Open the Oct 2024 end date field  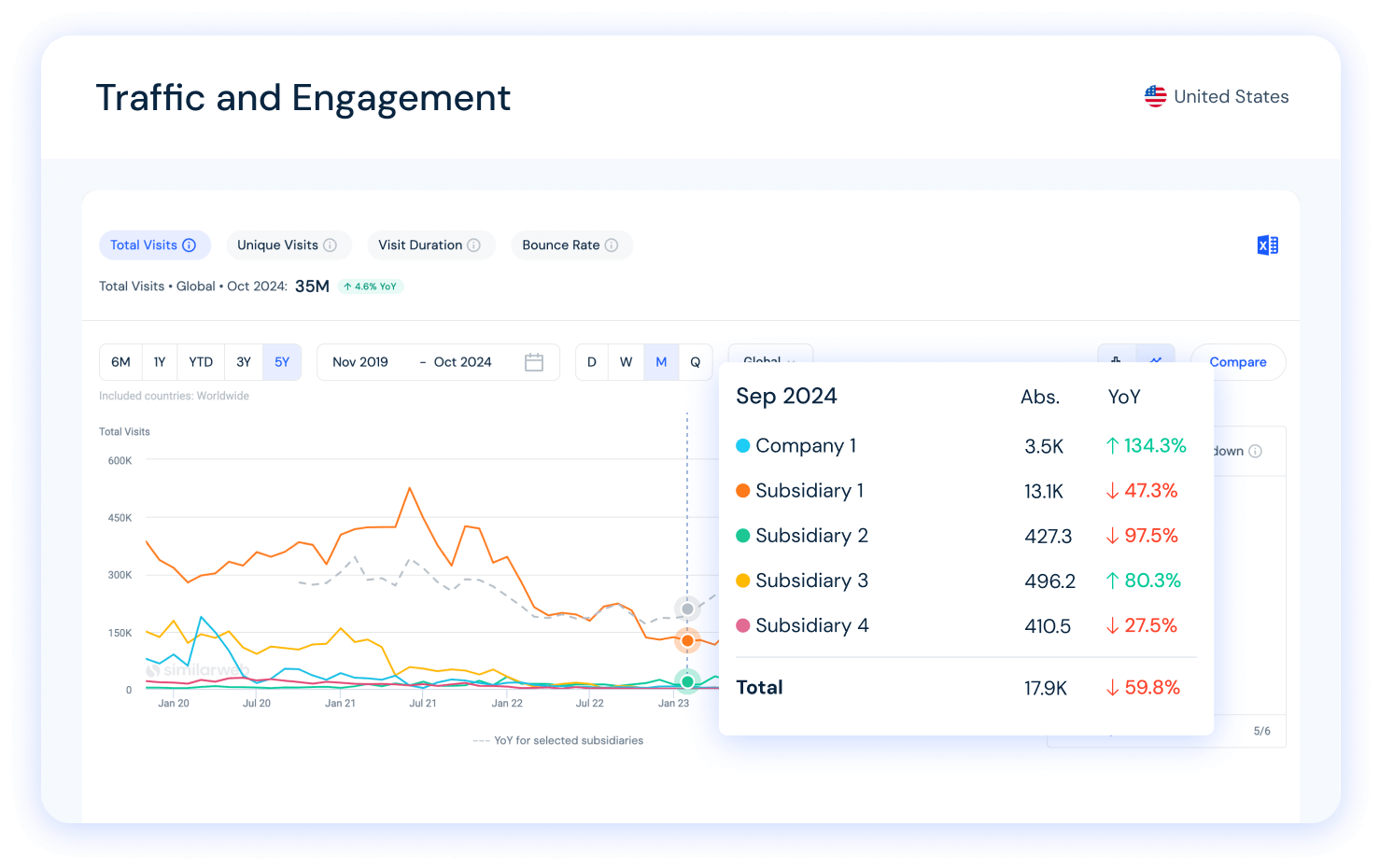tap(462, 362)
